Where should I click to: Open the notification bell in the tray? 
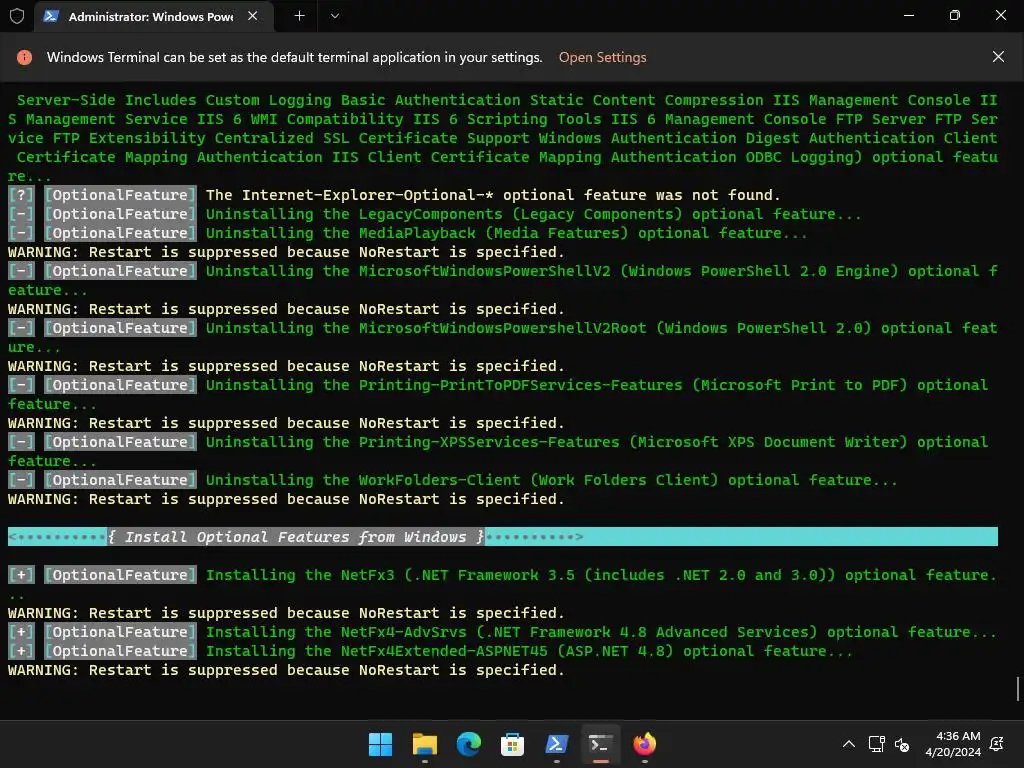pyautogui.click(x=997, y=744)
